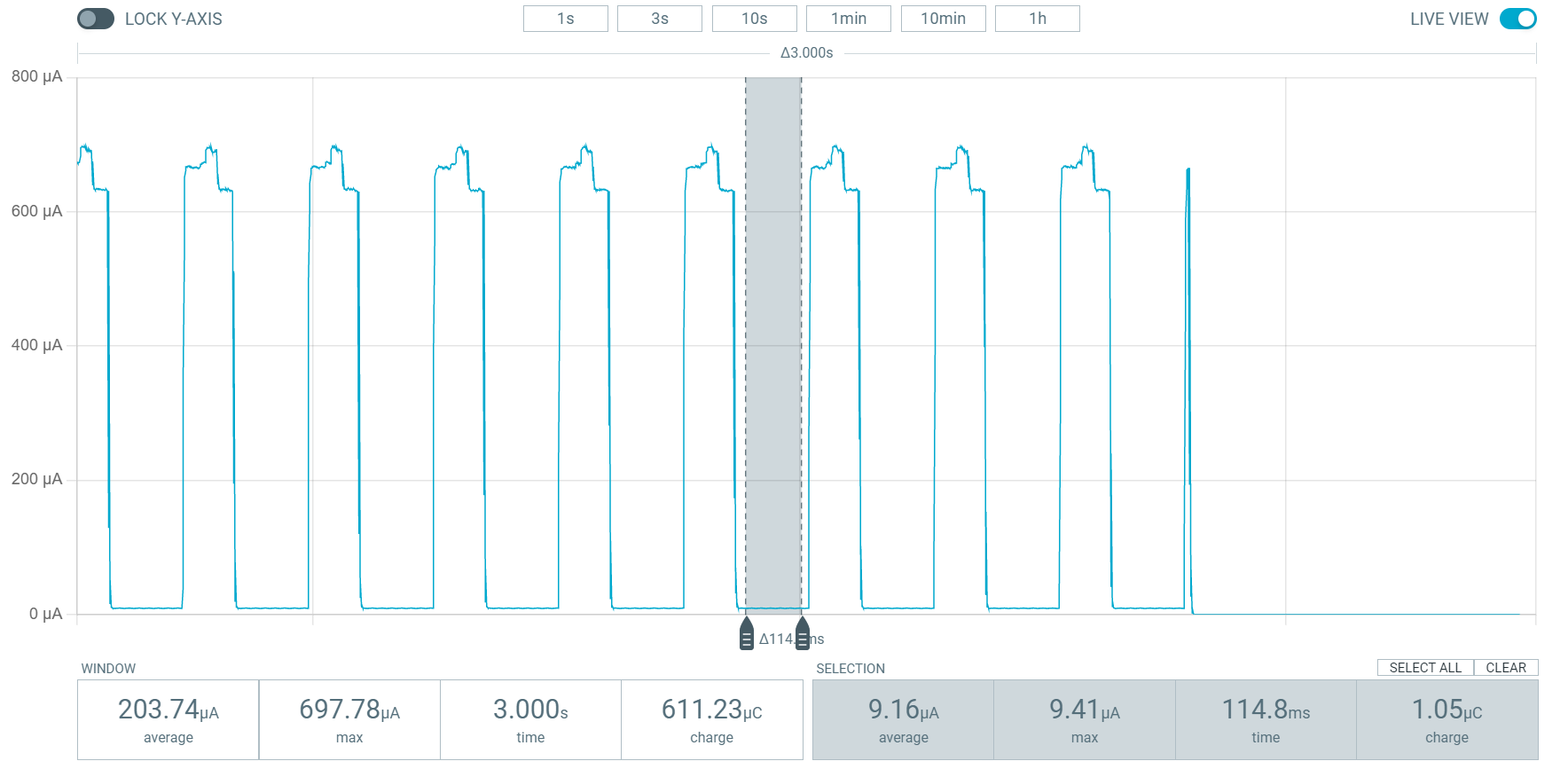The height and width of the screenshot is (769, 1568).
Task: Grab the right selection cursor handle
Action: tap(803, 635)
